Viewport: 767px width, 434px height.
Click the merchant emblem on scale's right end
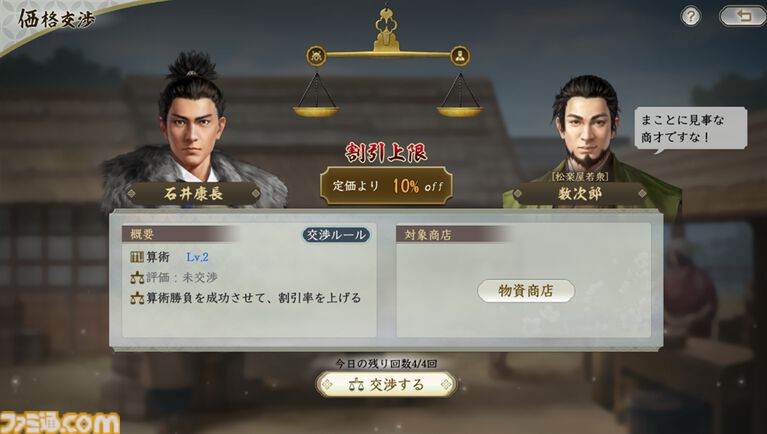460,55
